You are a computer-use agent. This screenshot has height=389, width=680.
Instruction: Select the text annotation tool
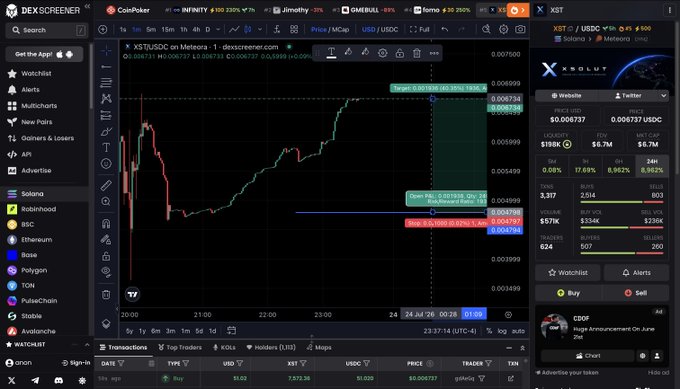106,147
